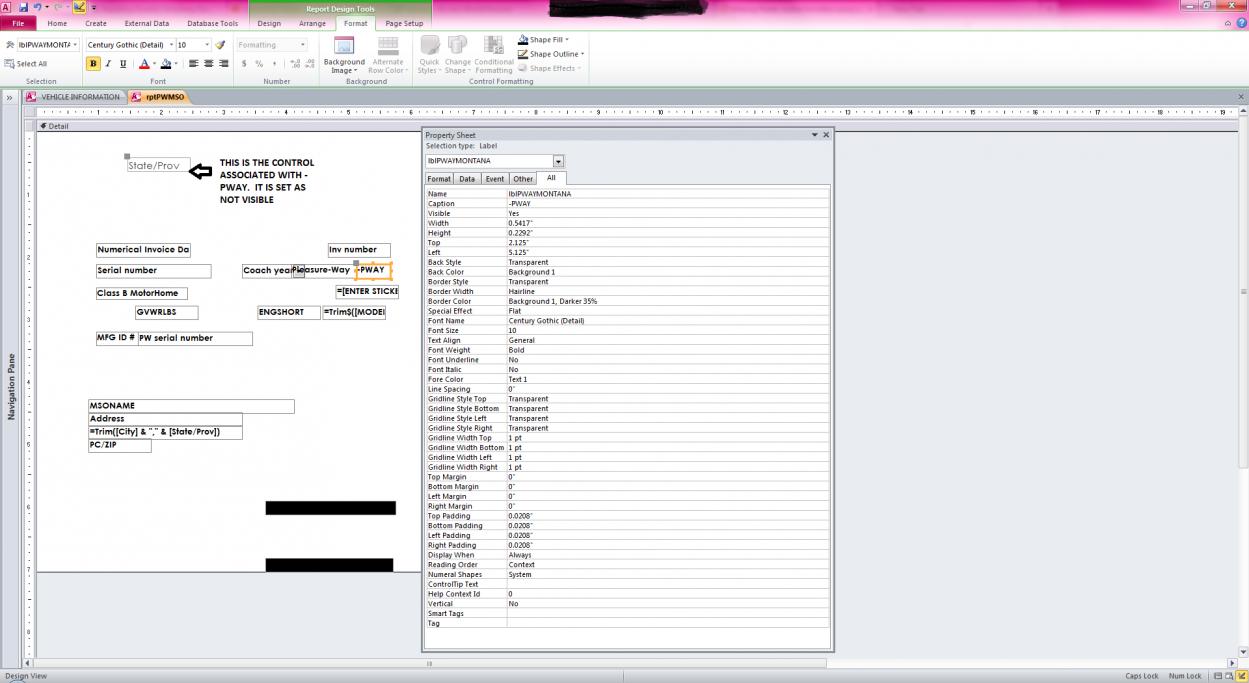Open Property Sheet options menu arrow
The width and height of the screenshot is (1249, 683).
point(814,135)
